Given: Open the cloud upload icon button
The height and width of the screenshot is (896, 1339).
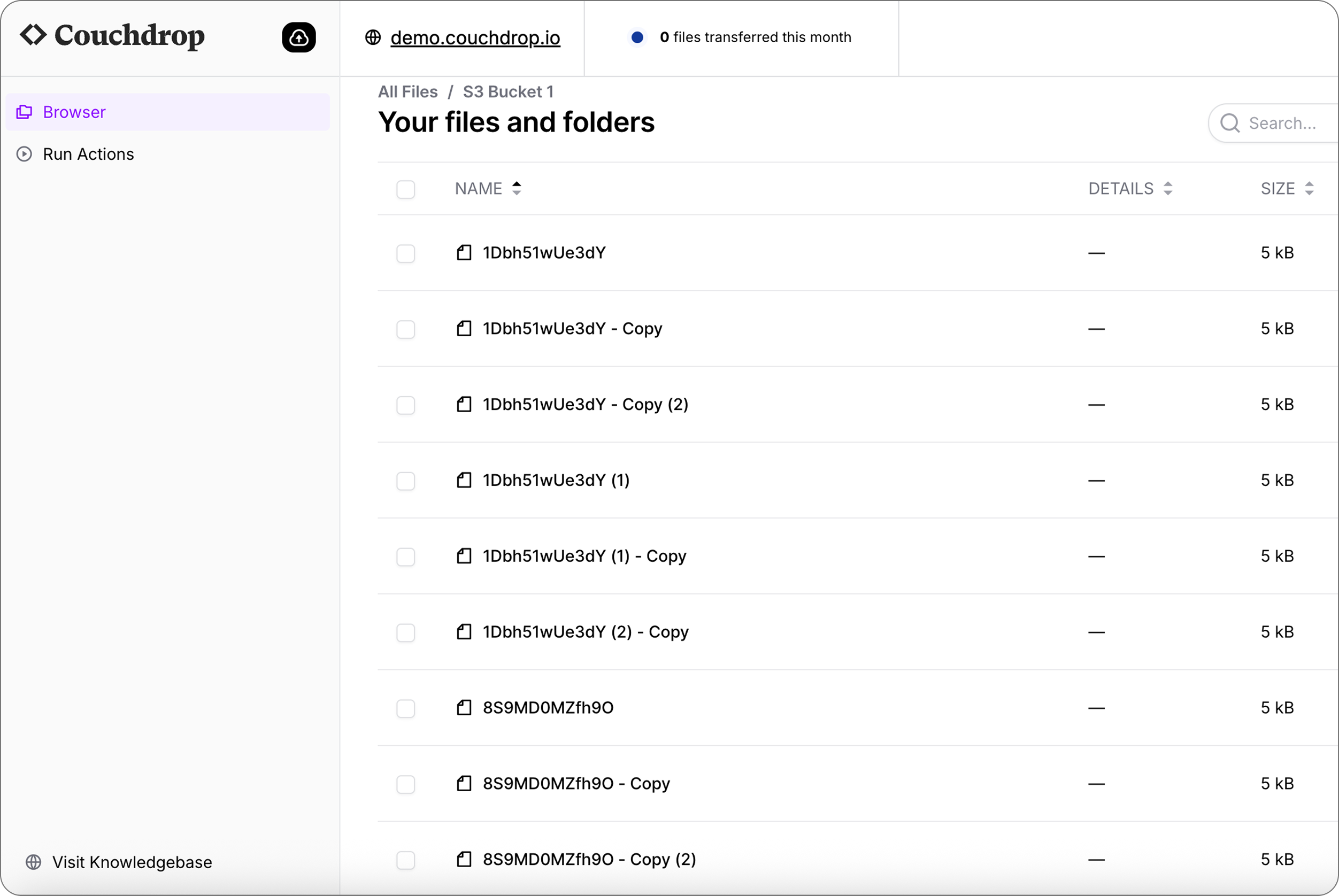Looking at the screenshot, I should [x=298, y=38].
